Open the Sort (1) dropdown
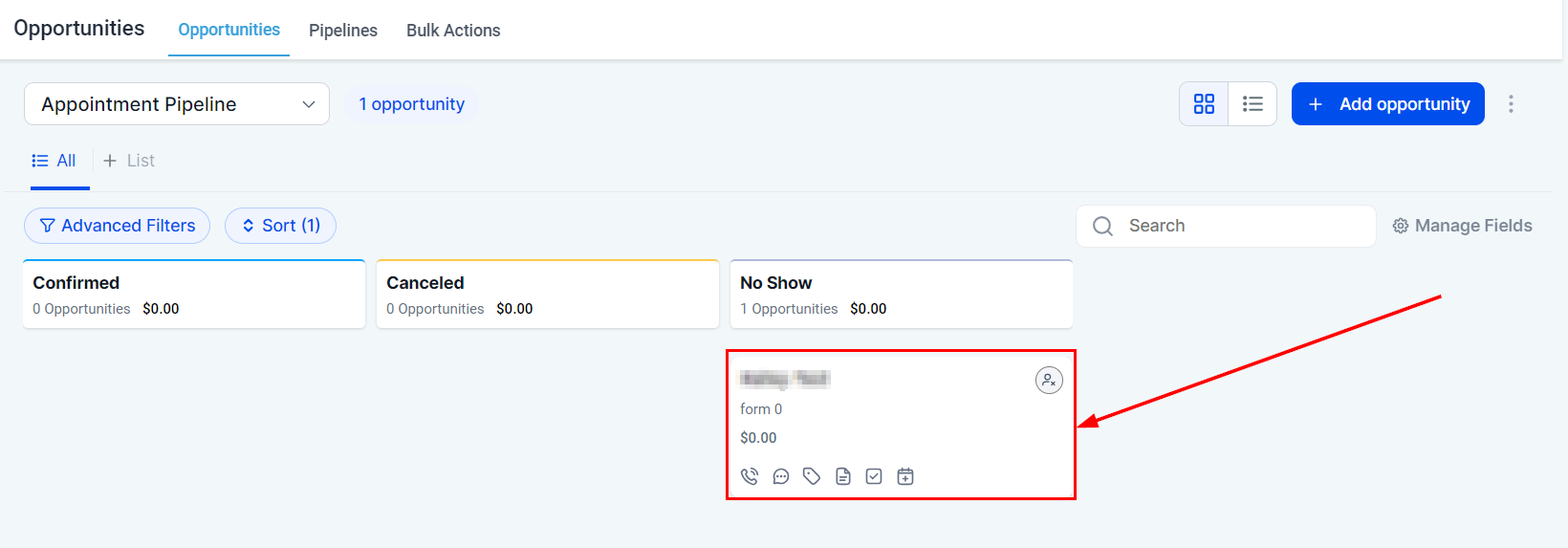1568x548 pixels. tap(280, 226)
